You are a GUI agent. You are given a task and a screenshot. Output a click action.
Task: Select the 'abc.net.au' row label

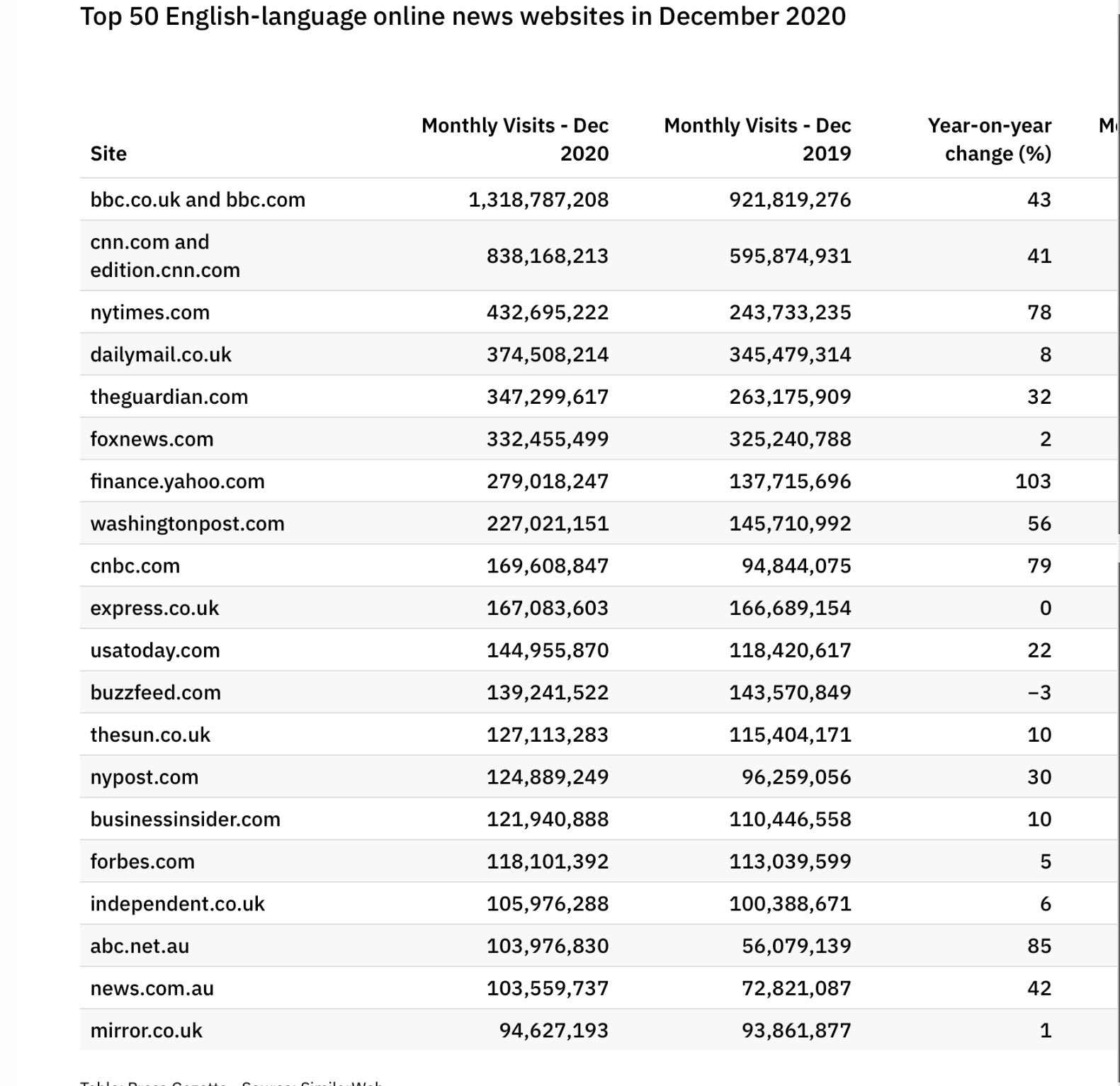point(140,946)
